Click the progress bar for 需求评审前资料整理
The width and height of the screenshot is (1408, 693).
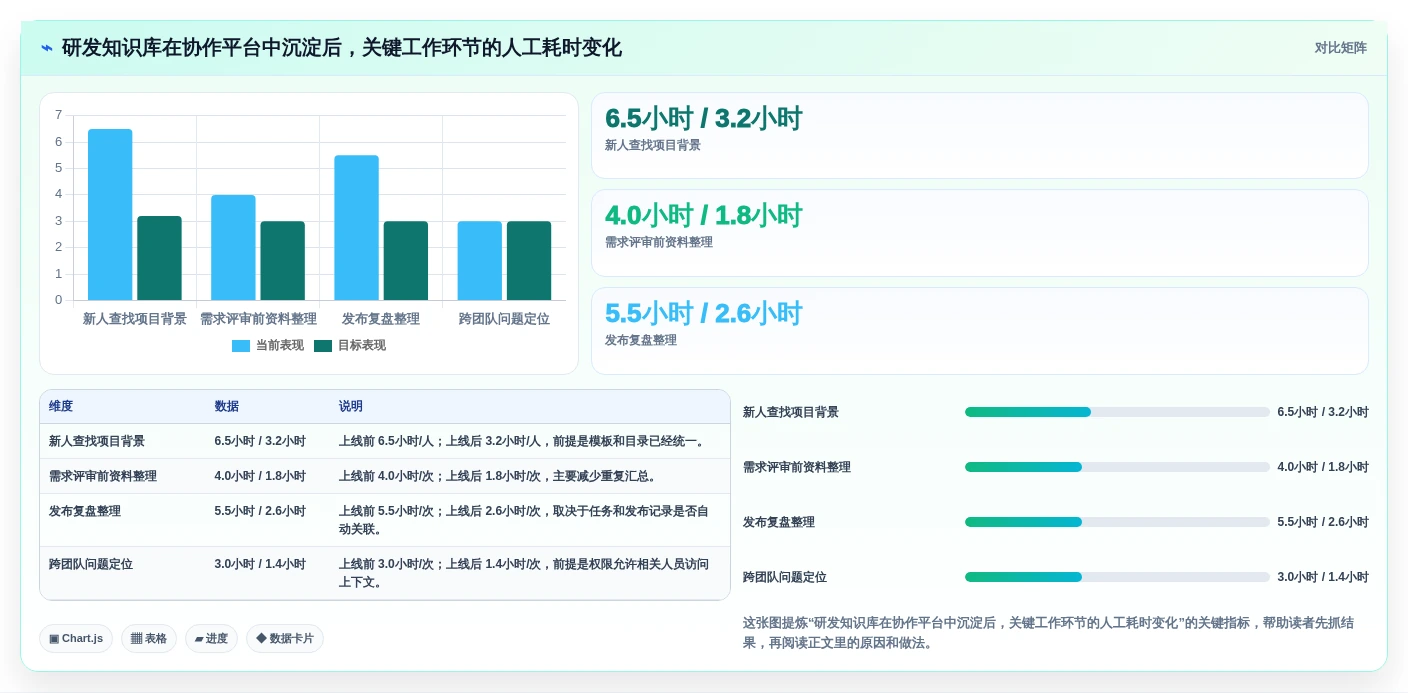[x=1117, y=467]
